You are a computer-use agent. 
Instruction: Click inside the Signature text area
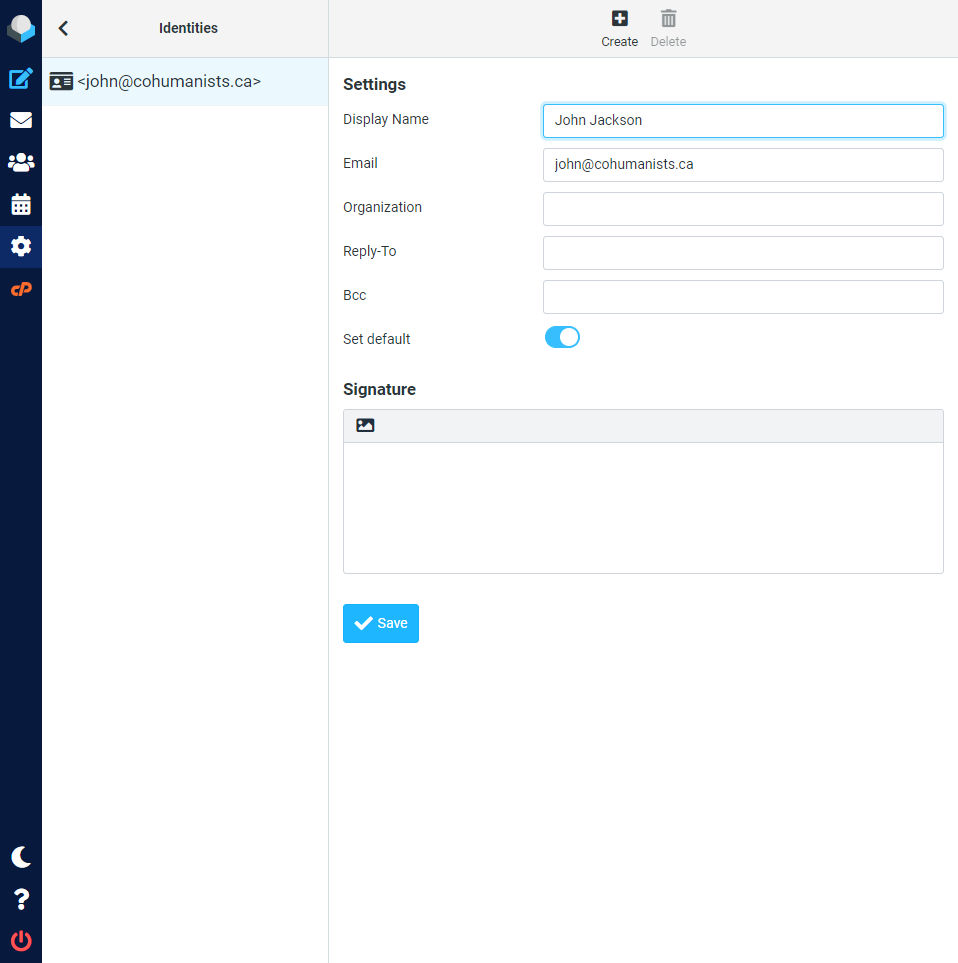click(x=643, y=508)
